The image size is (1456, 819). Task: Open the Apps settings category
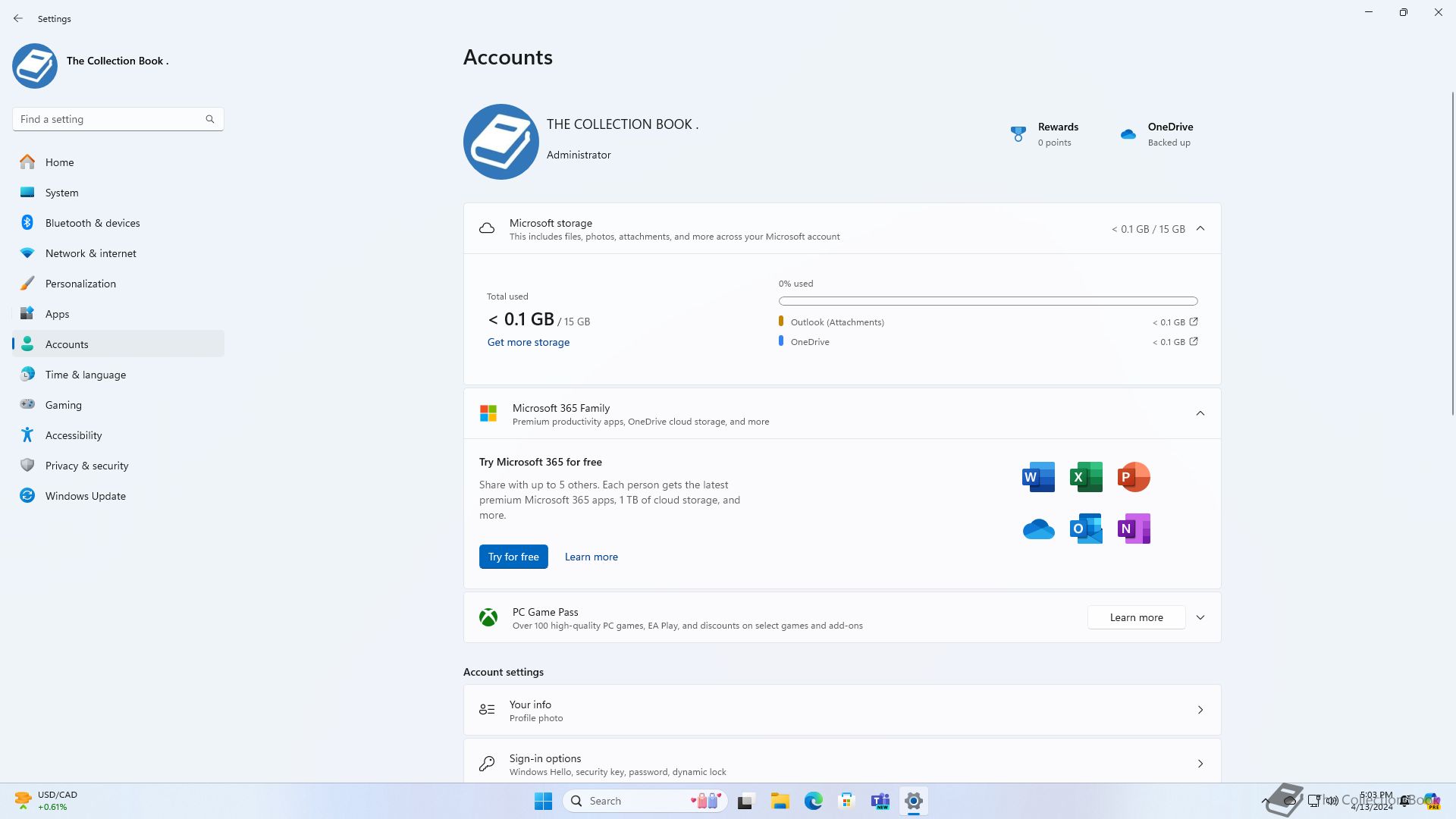(118, 314)
